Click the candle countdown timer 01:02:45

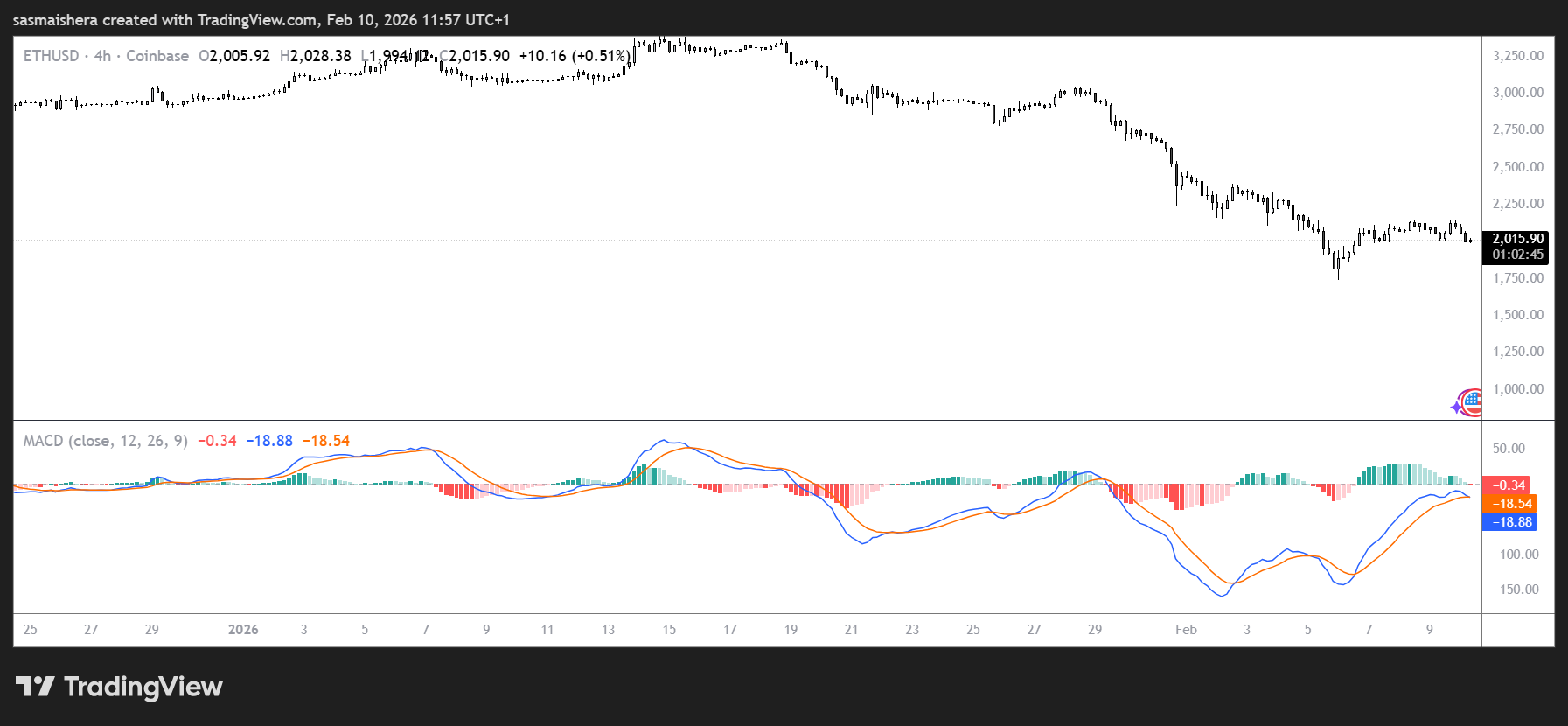click(x=1517, y=255)
